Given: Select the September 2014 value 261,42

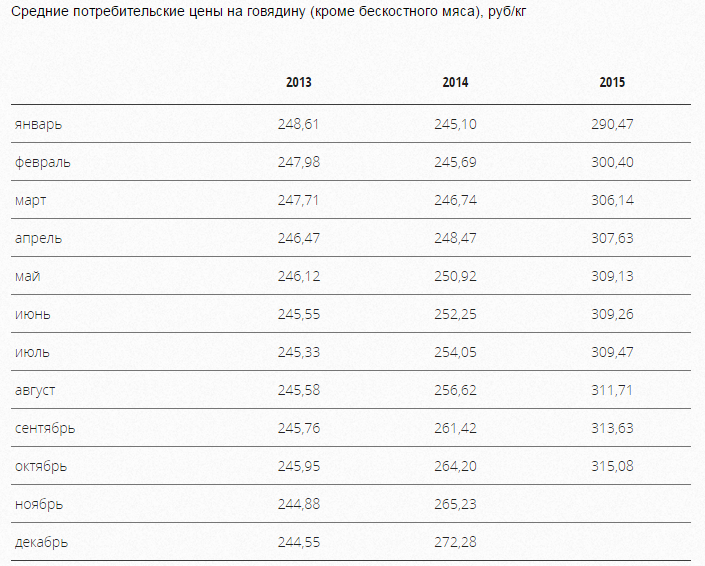Looking at the screenshot, I should (x=455, y=428).
